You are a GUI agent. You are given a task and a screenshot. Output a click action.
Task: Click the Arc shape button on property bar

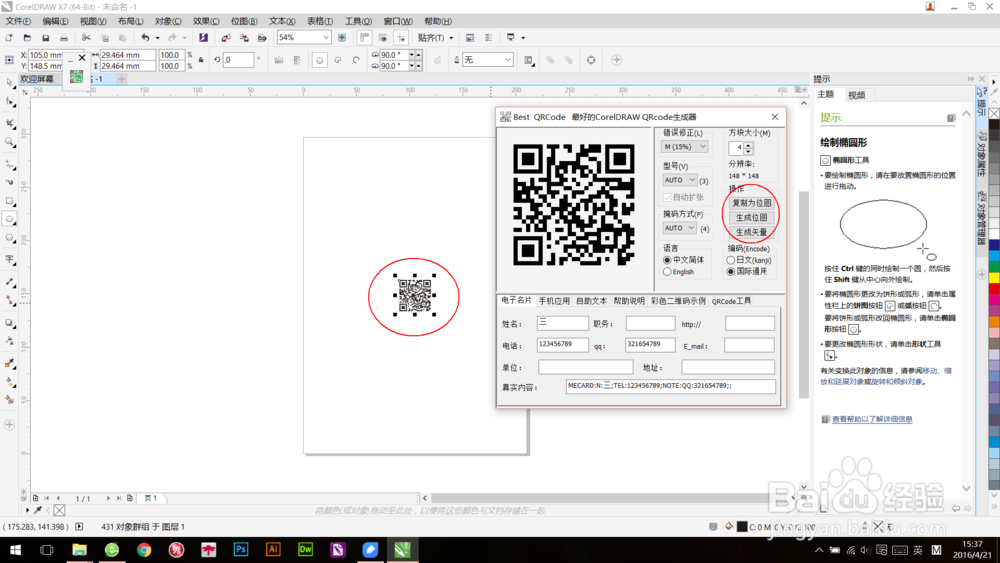point(356,60)
